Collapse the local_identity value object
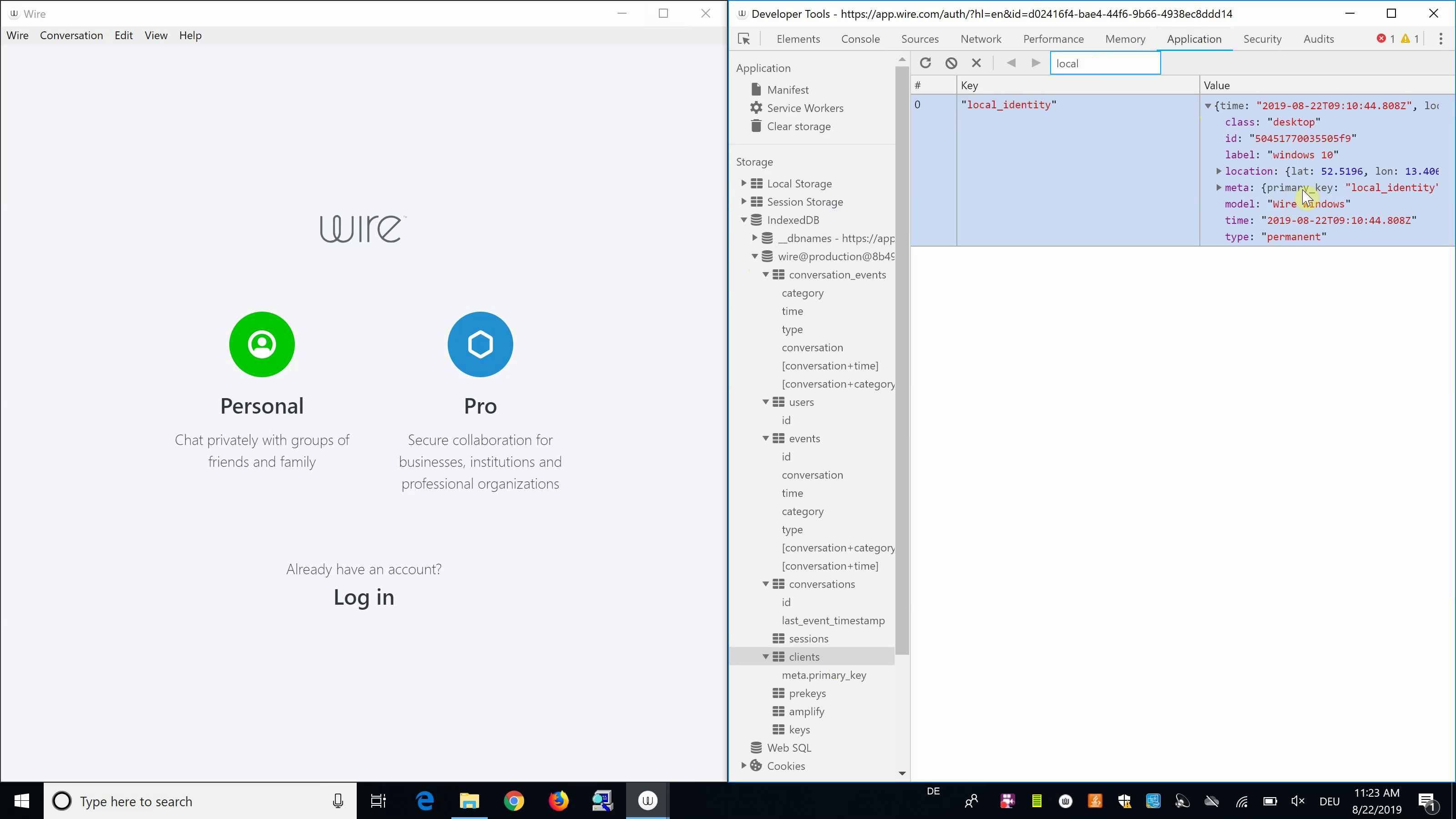The image size is (1456, 819). [x=1208, y=106]
